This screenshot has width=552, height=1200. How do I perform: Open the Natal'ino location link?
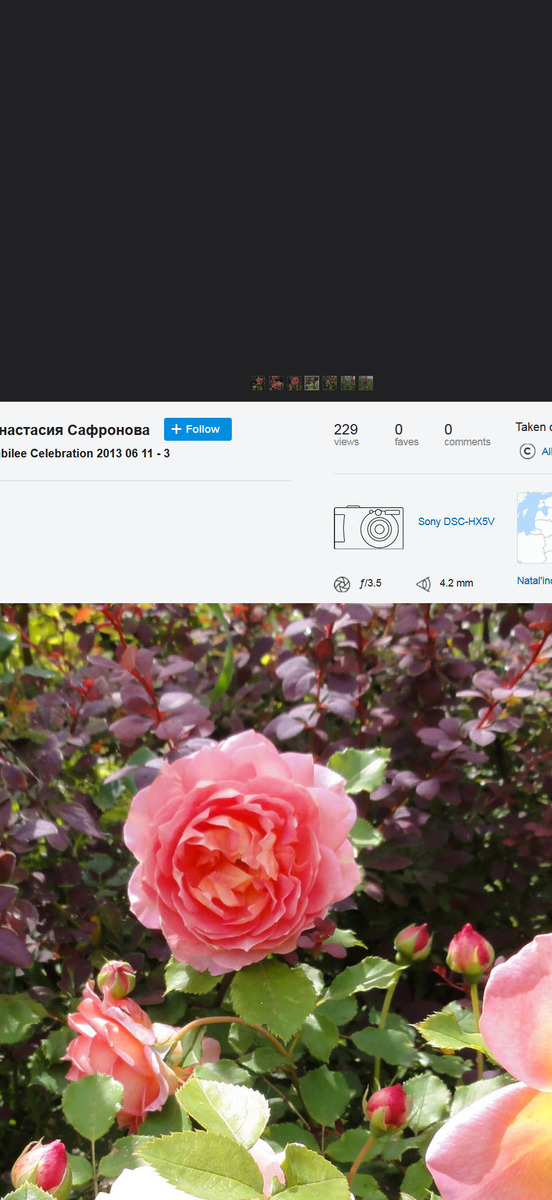[x=534, y=581]
